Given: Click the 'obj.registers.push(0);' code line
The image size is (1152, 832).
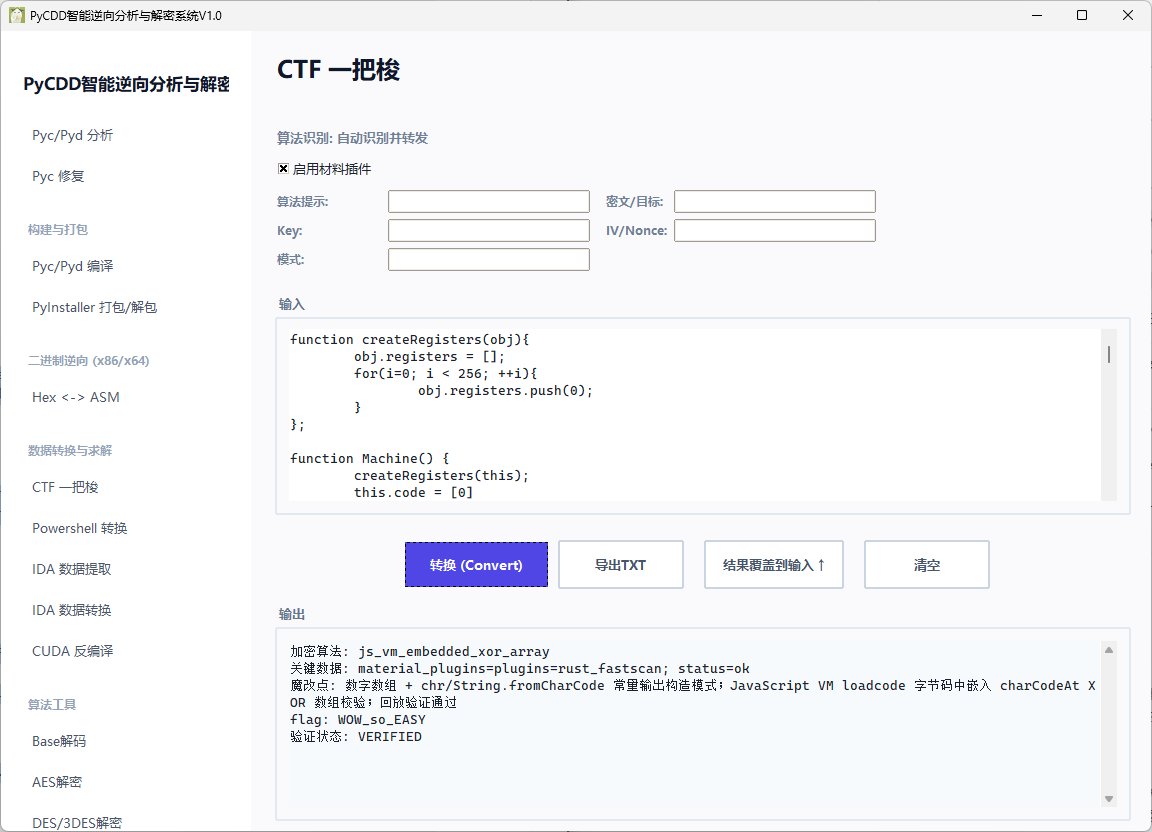Looking at the screenshot, I should point(505,390).
